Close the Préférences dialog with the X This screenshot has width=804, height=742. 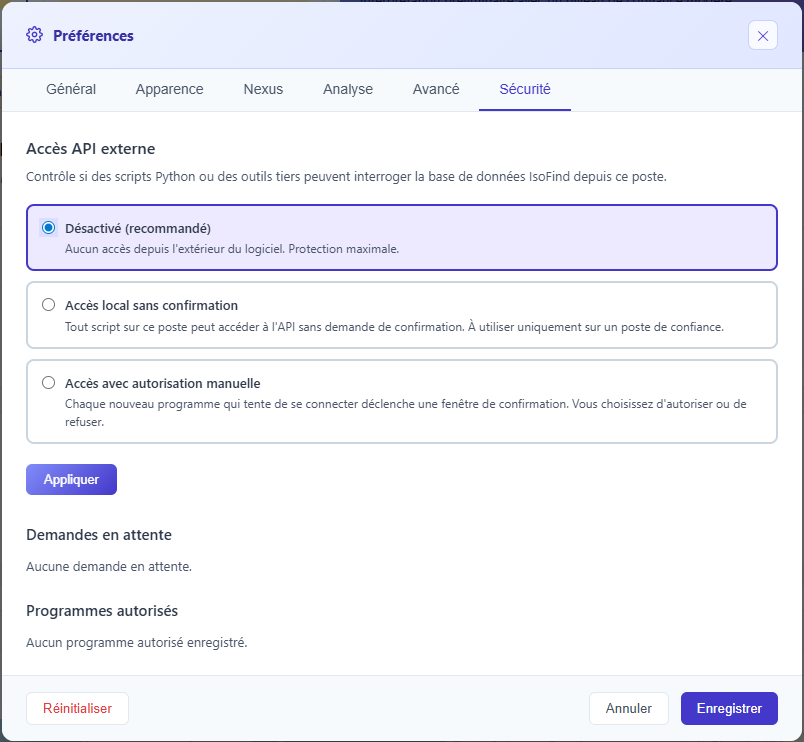[x=762, y=36]
